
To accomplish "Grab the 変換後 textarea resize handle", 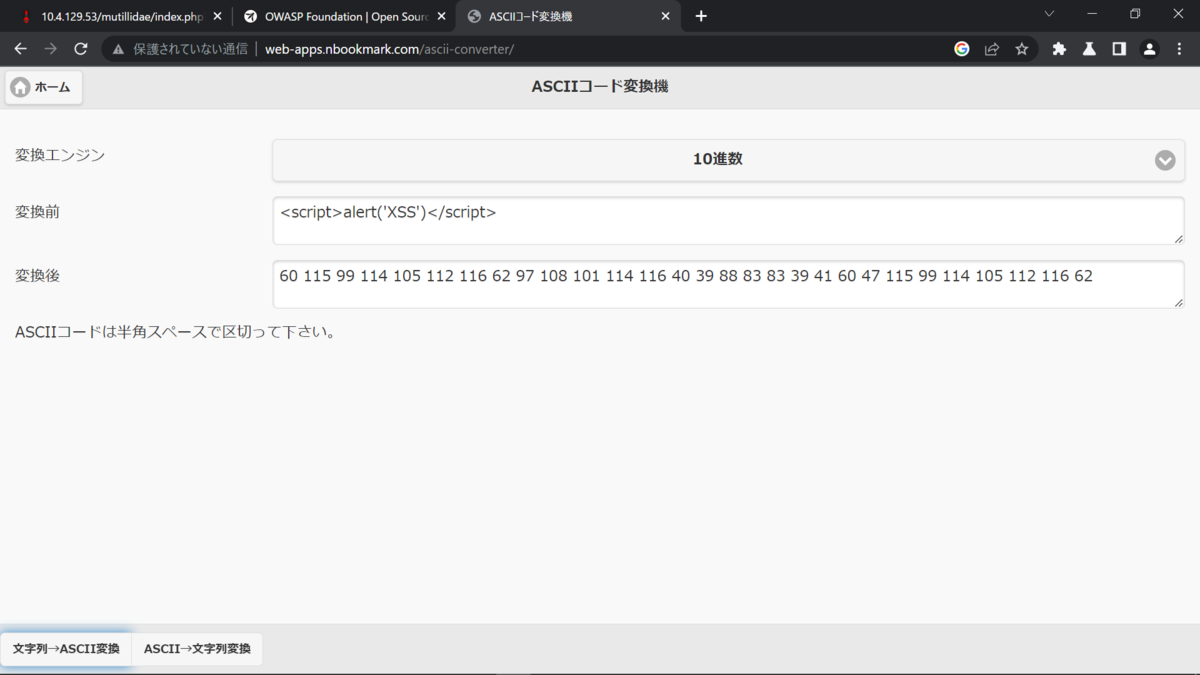I will pos(1178,302).
